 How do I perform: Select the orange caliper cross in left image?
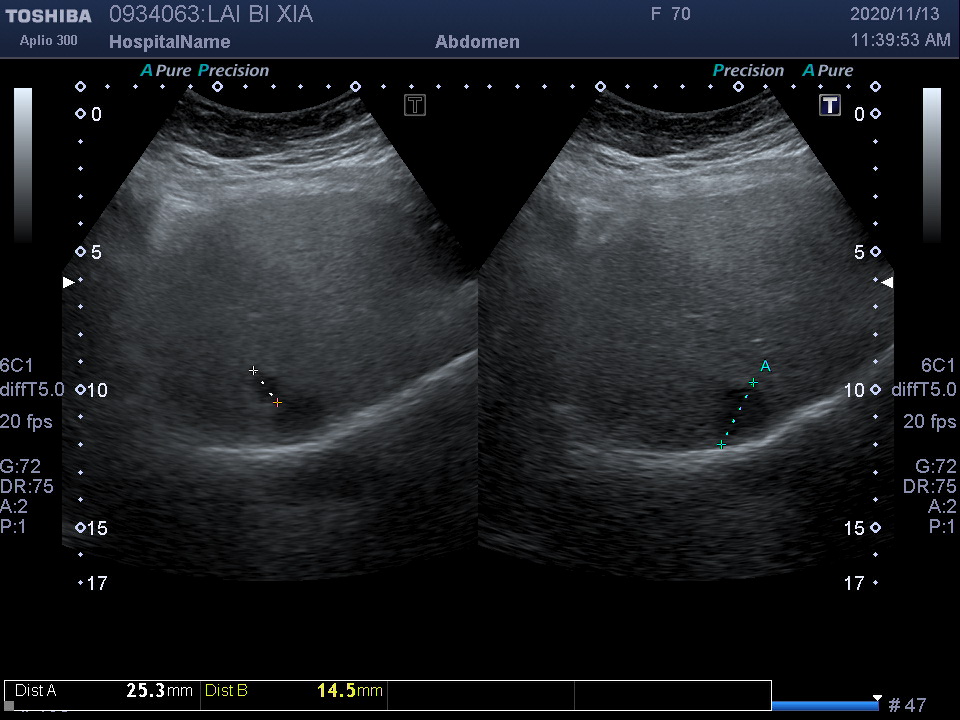point(277,402)
